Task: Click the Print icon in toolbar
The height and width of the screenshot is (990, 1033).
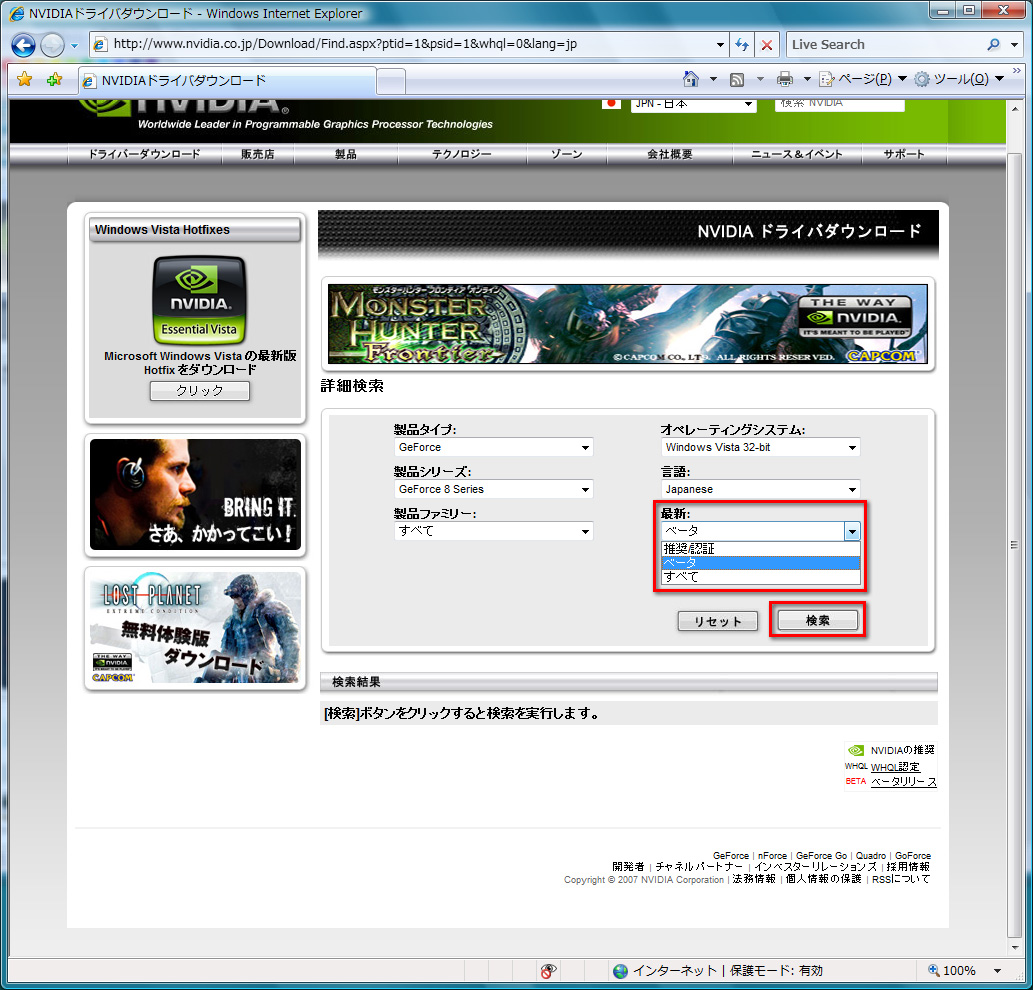Action: (x=785, y=80)
